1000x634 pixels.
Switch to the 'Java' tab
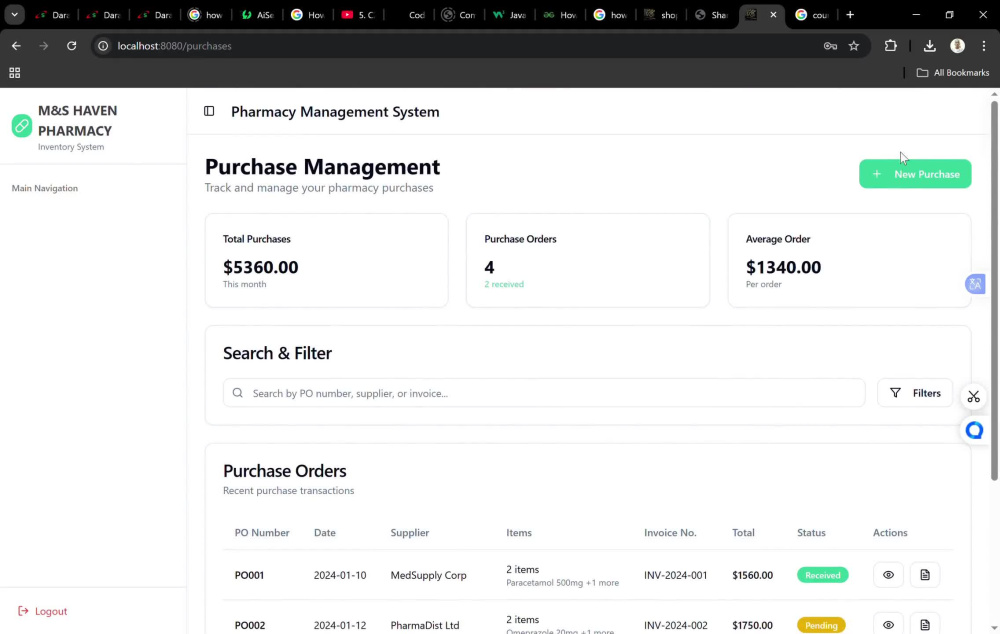(x=509, y=15)
